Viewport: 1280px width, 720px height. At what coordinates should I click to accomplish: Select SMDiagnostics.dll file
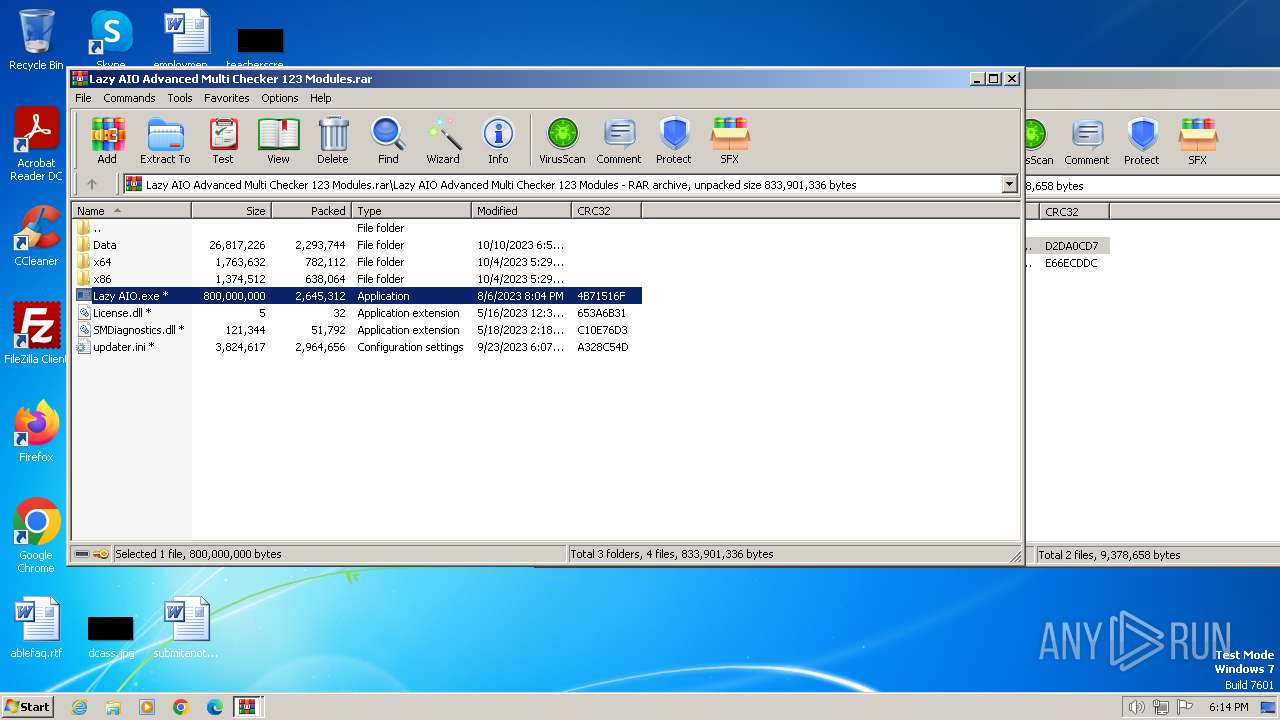(x=357, y=330)
